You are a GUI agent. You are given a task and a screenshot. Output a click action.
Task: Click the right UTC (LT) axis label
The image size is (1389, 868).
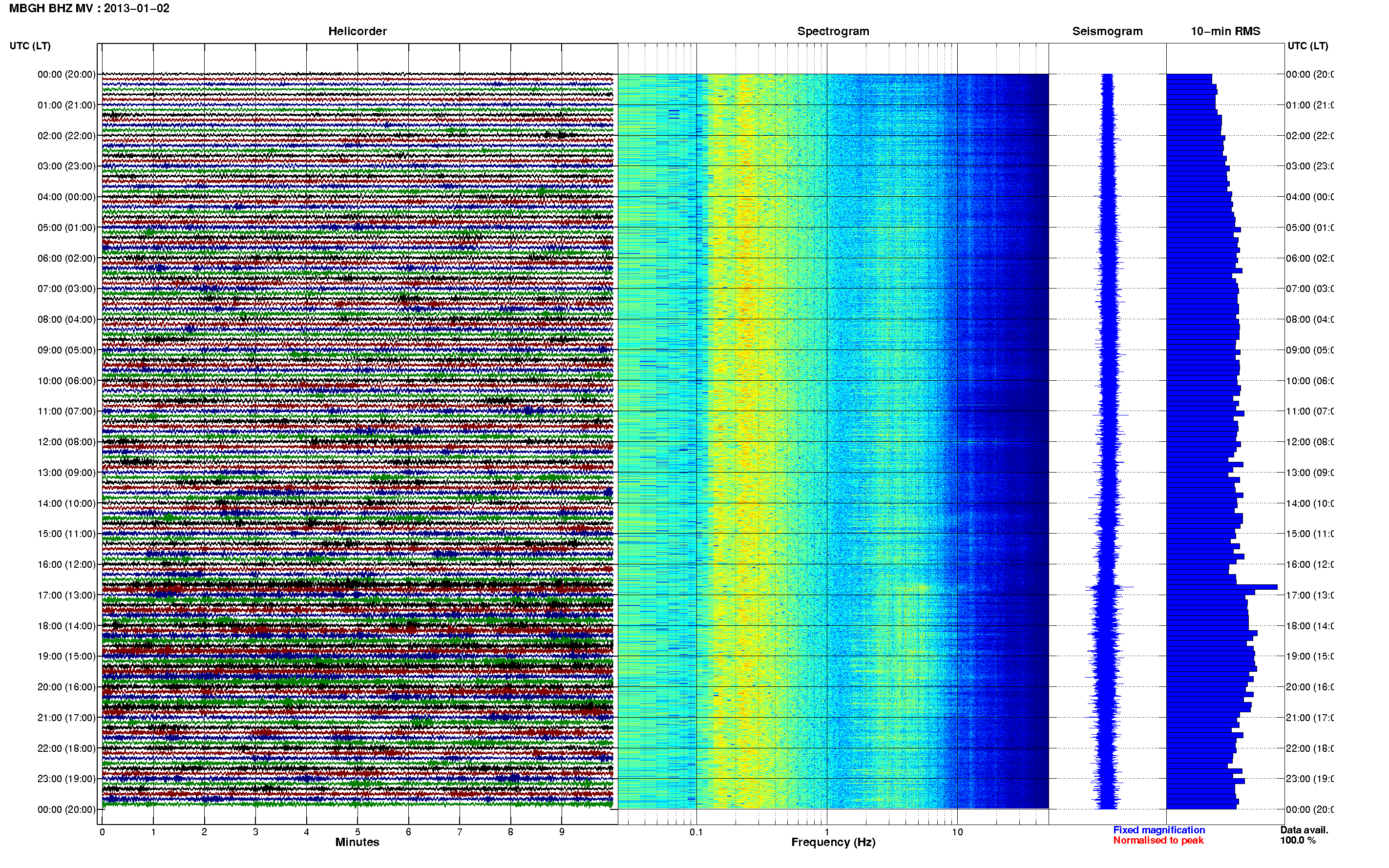point(1307,45)
